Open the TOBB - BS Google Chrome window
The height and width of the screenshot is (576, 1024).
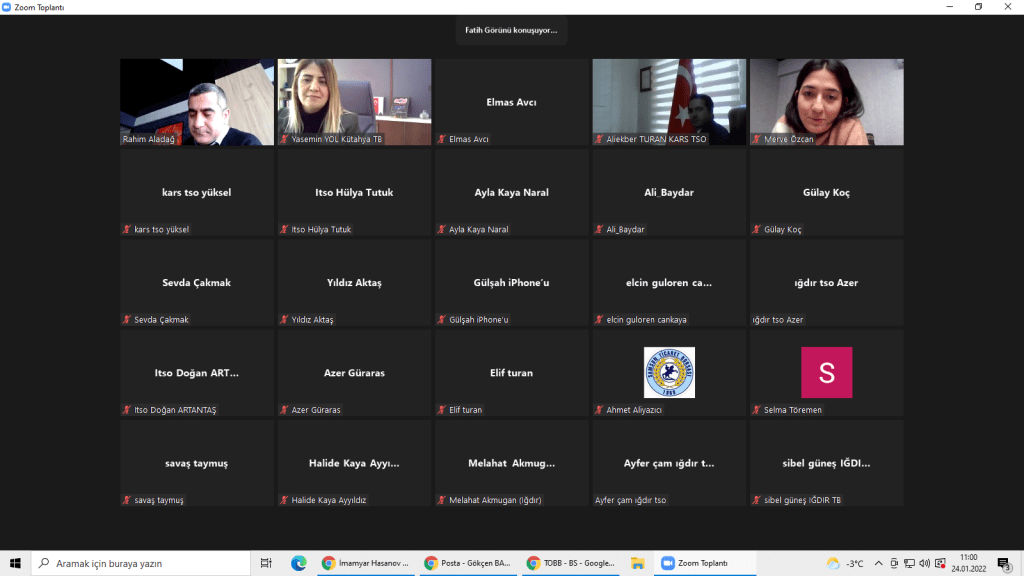click(x=570, y=563)
